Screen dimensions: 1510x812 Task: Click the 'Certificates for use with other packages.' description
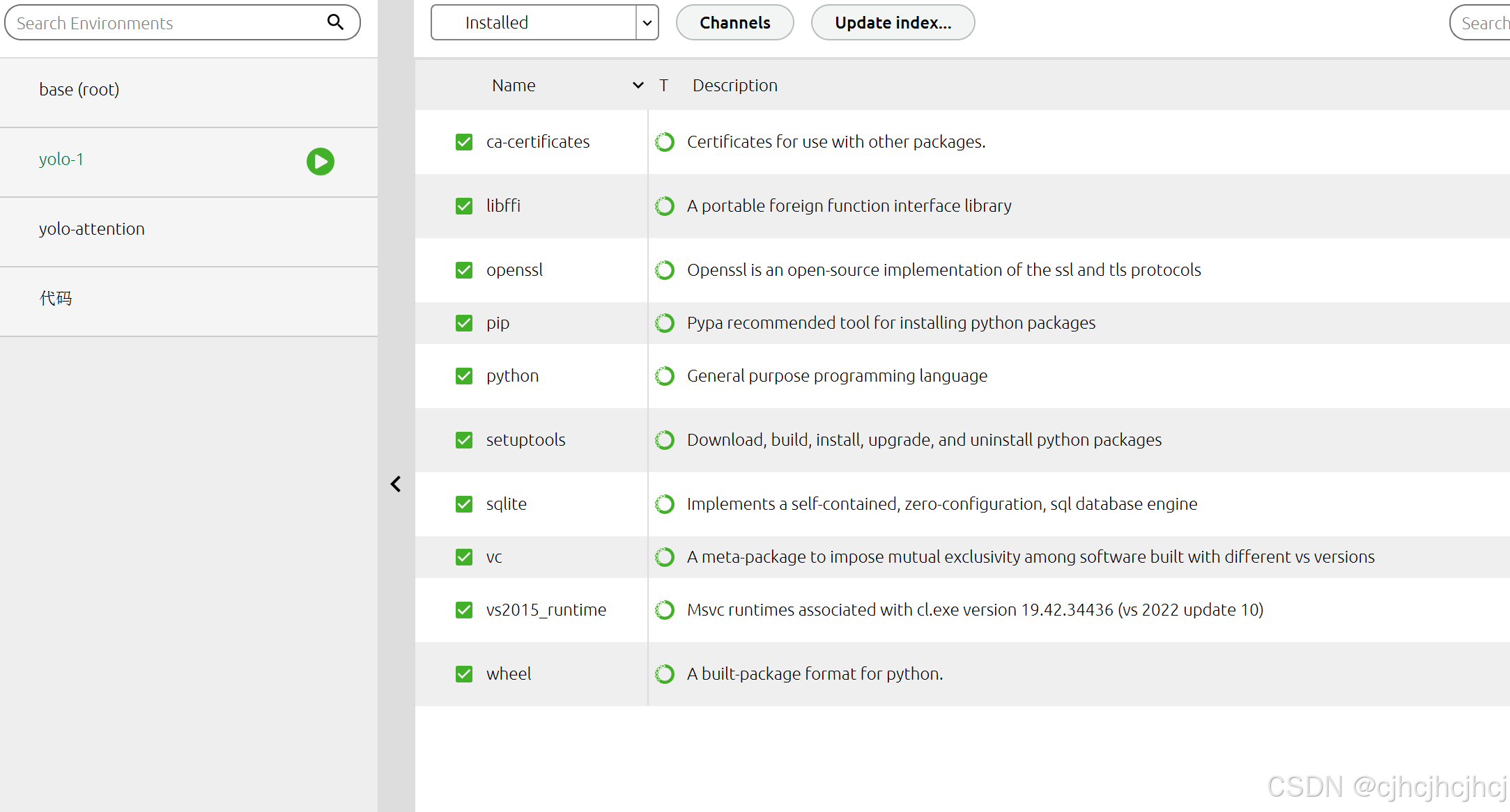pos(836,142)
